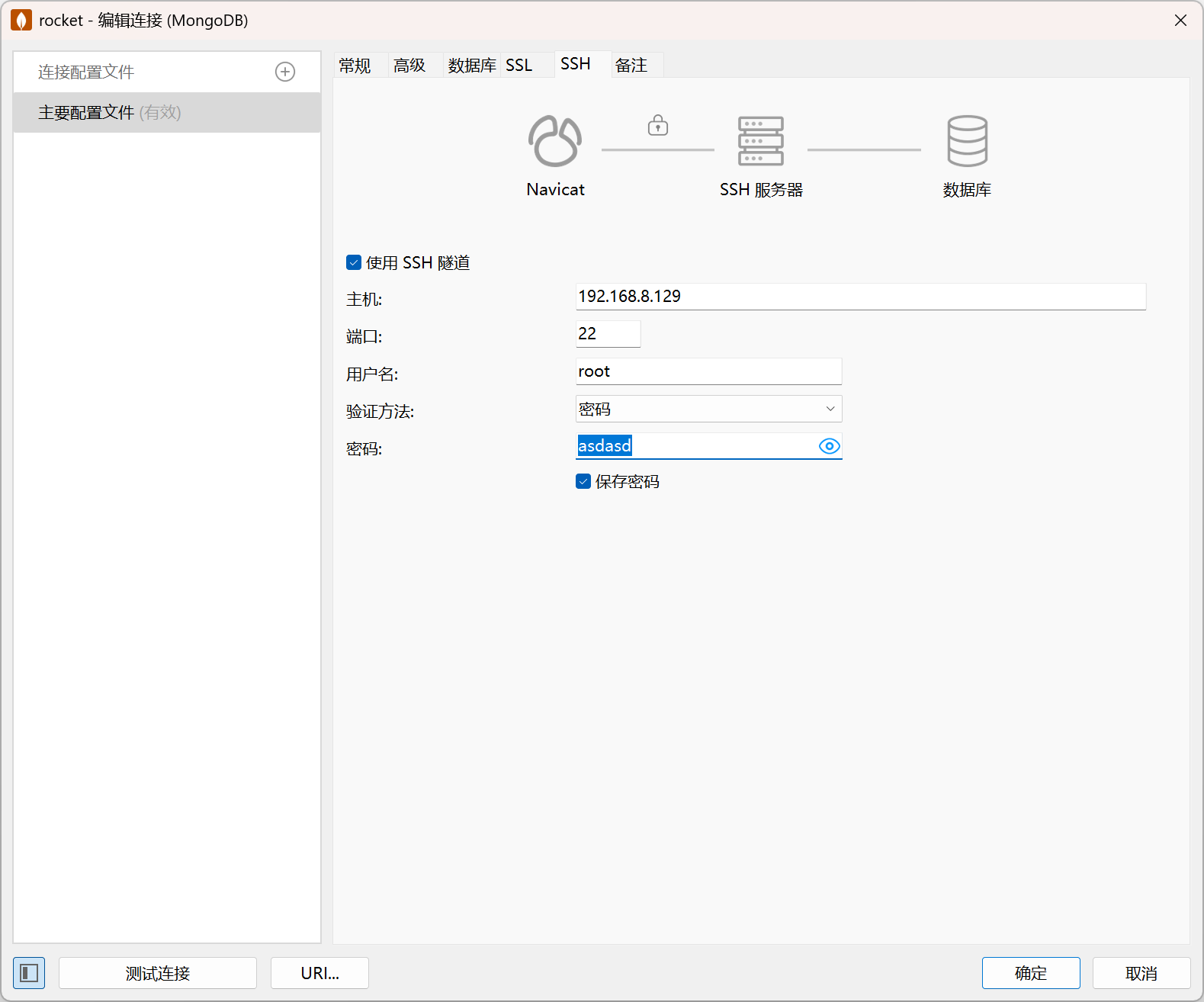1204x1002 pixels.
Task: Reveal the password with the eye icon
Action: click(x=829, y=446)
